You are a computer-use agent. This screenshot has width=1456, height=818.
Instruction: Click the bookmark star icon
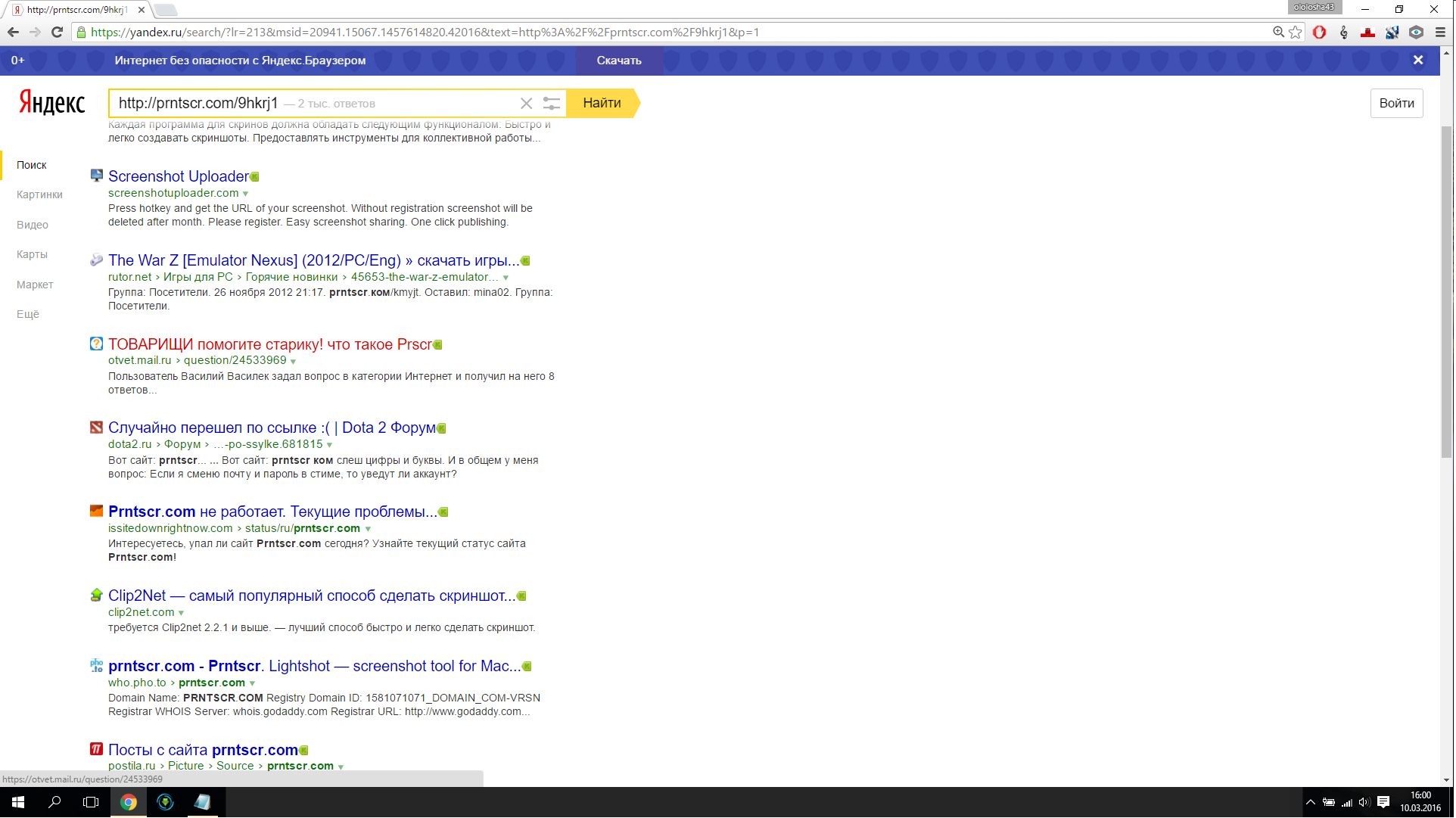click(1296, 33)
